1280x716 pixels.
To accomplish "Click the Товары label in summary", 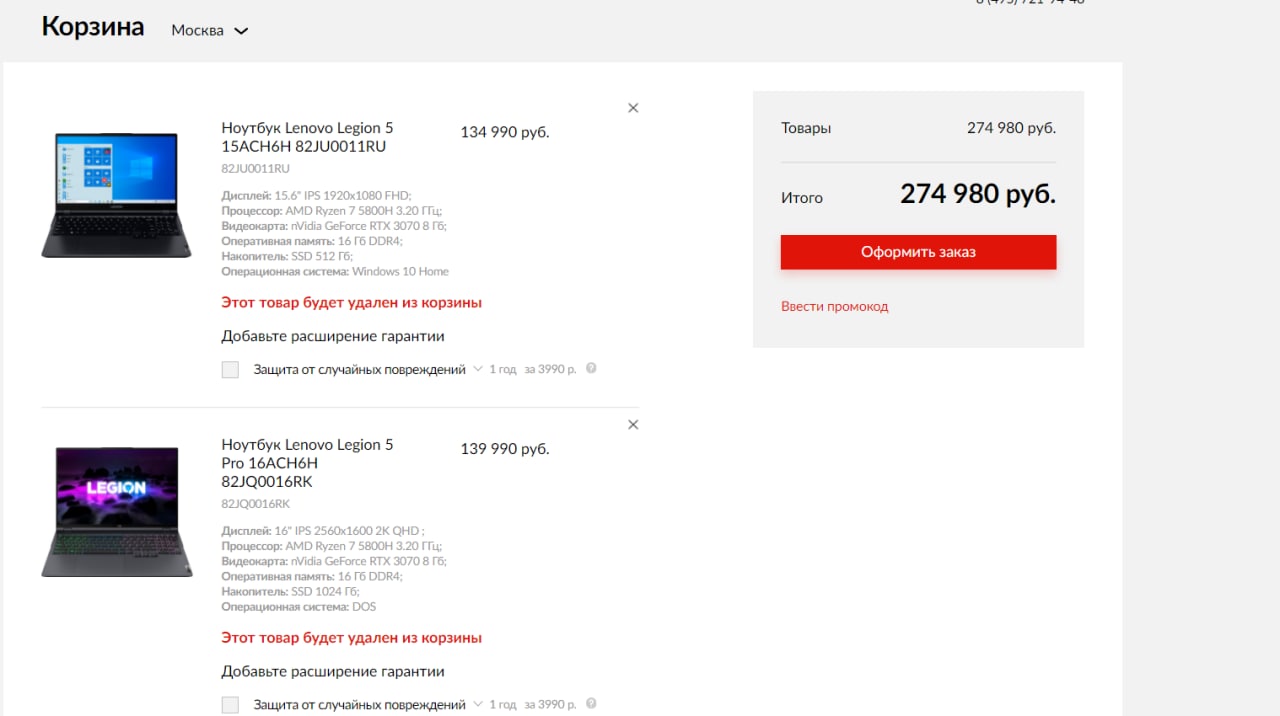I will click(x=806, y=128).
